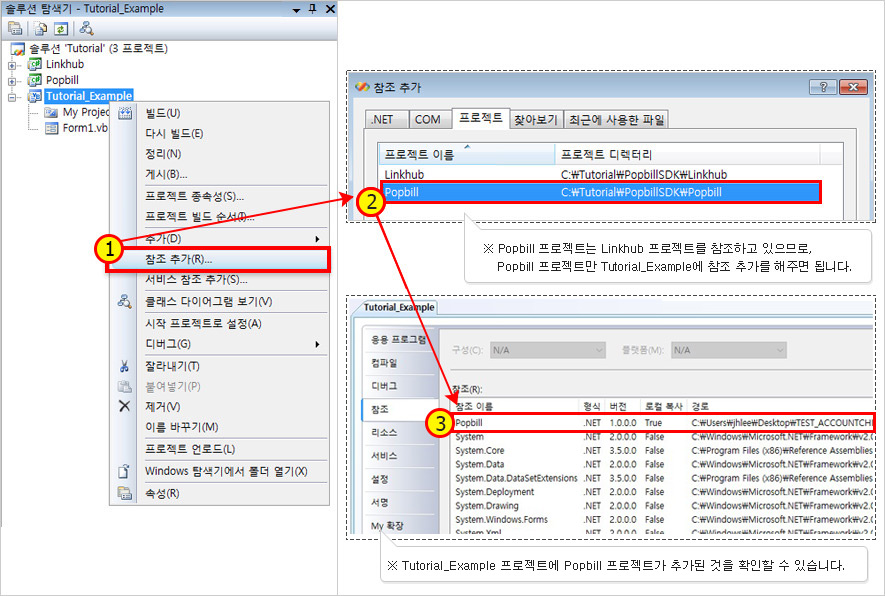Click the properties icon beside 속성(R)
This screenshot has height=596, width=885.
124,493
